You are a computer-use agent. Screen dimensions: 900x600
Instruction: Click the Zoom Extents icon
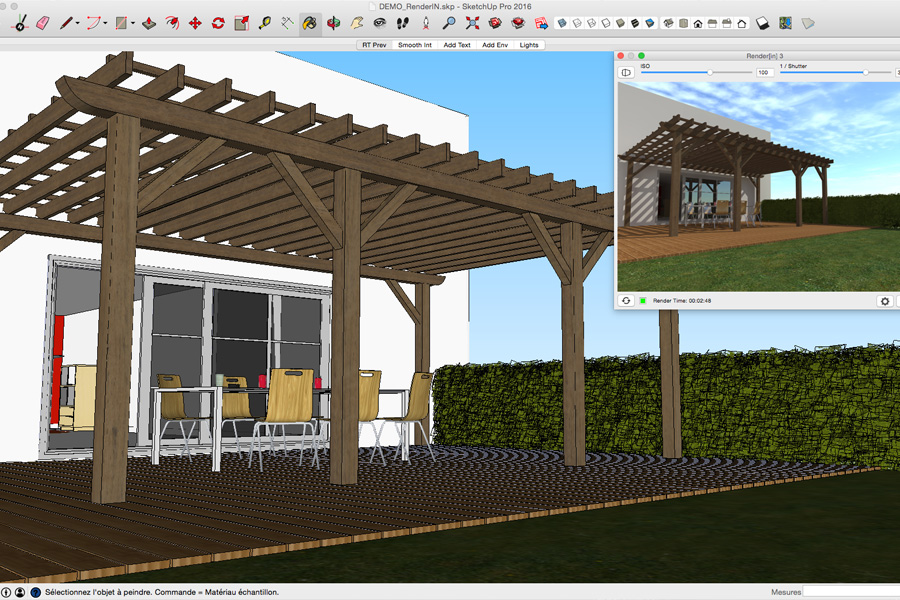coord(472,22)
